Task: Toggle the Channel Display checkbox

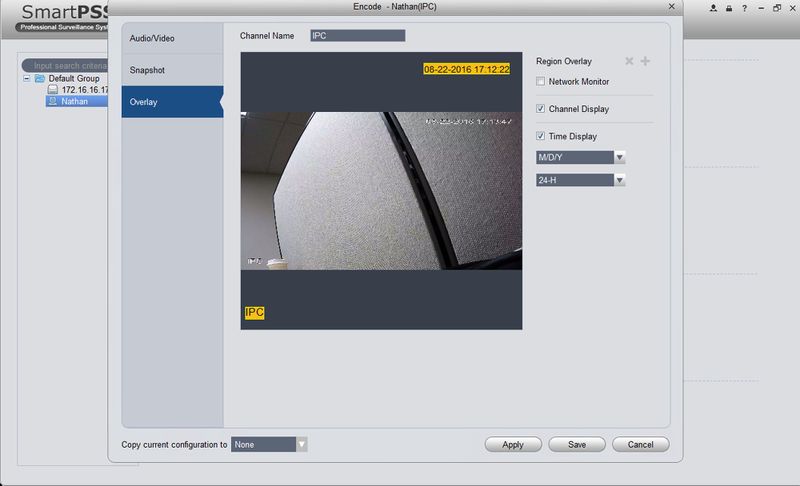Action: pos(540,109)
